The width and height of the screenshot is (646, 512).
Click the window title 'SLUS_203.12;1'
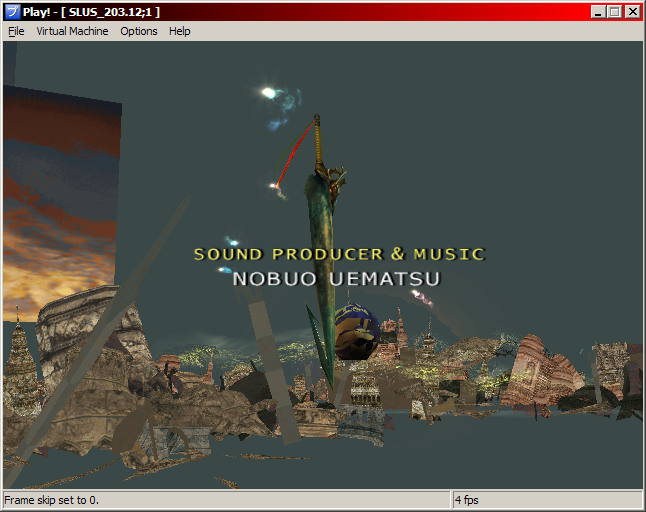click(110, 12)
